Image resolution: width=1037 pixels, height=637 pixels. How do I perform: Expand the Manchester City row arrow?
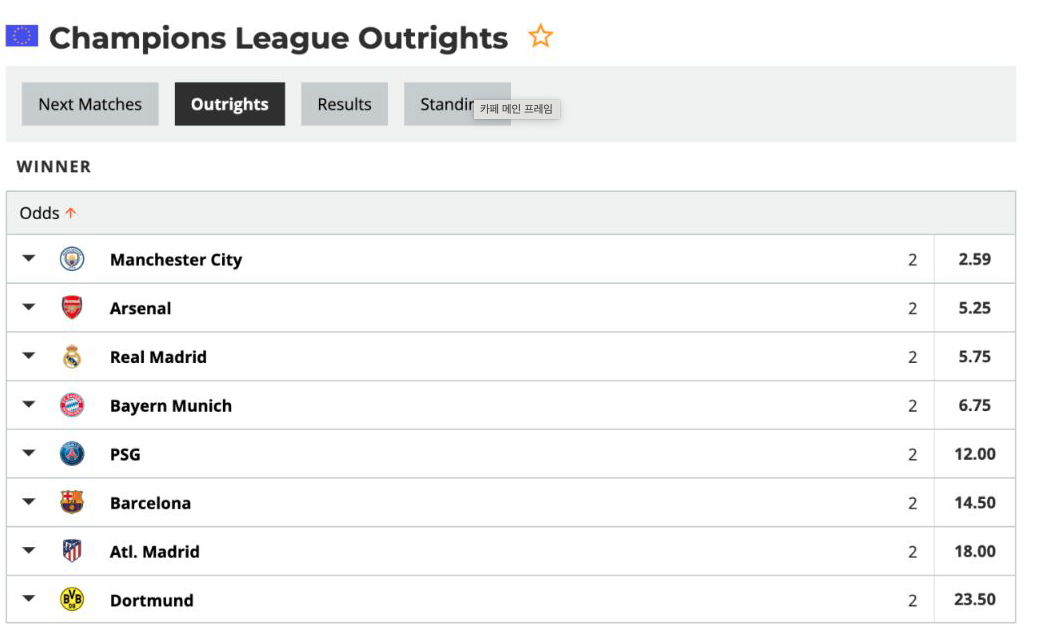click(29, 259)
